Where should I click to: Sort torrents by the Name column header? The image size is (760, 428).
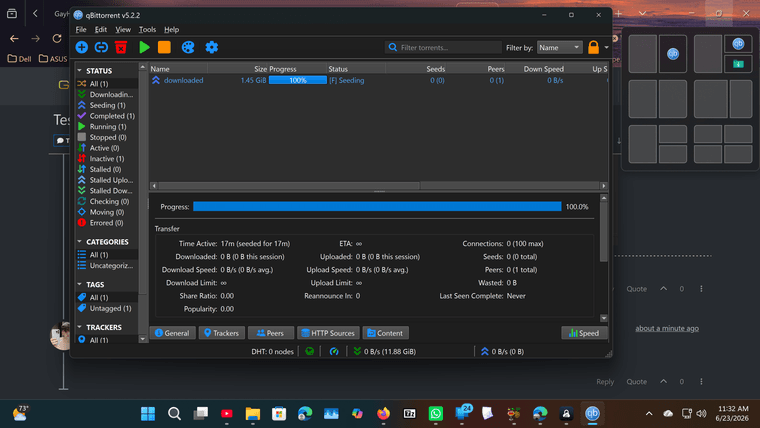(178, 69)
